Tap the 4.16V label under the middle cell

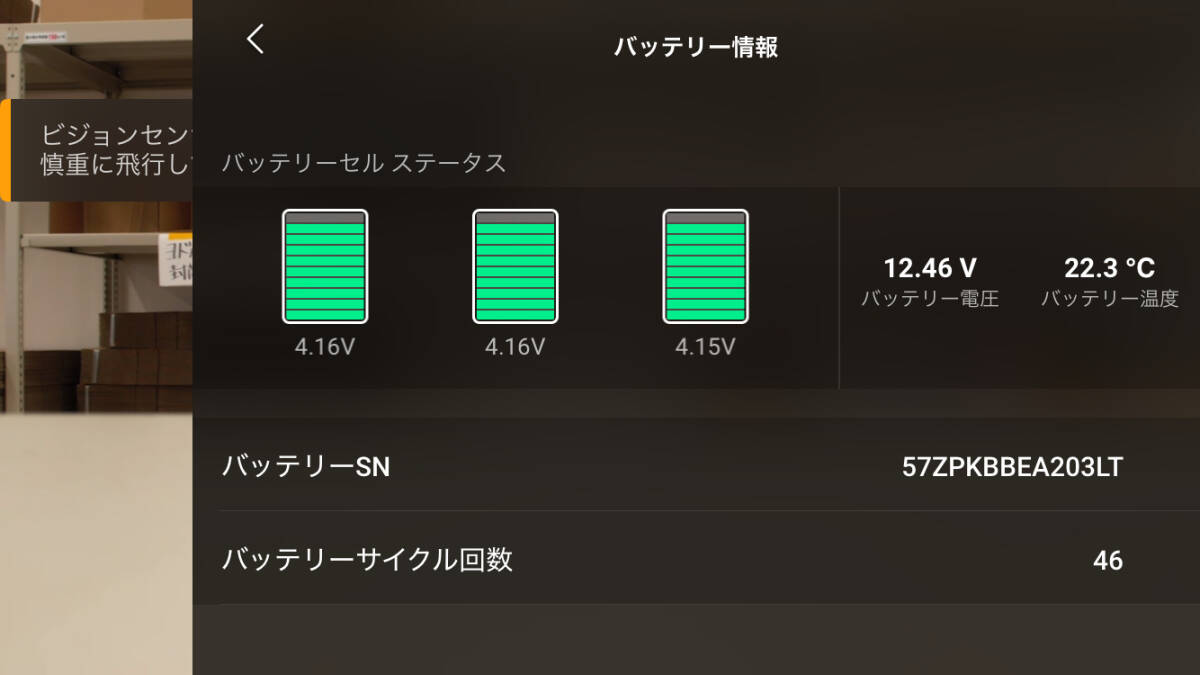coord(515,346)
